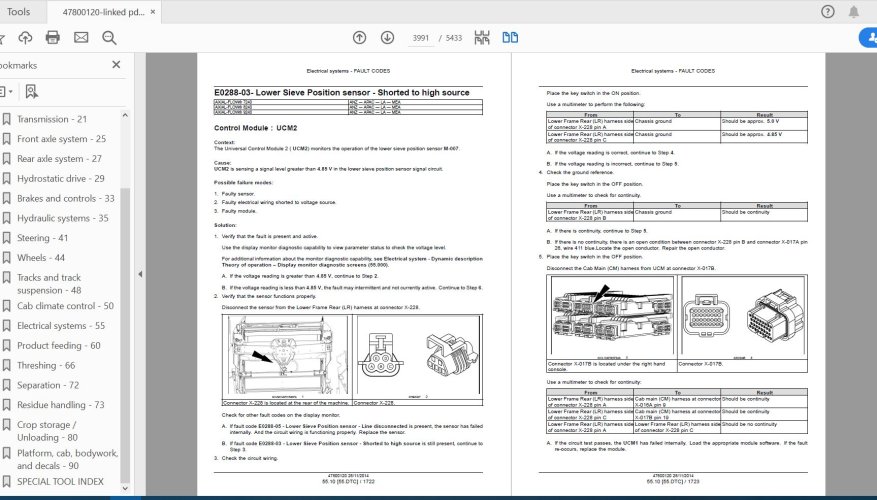Open the Help question mark icon
The image size is (877, 500).
coord(827,12)
